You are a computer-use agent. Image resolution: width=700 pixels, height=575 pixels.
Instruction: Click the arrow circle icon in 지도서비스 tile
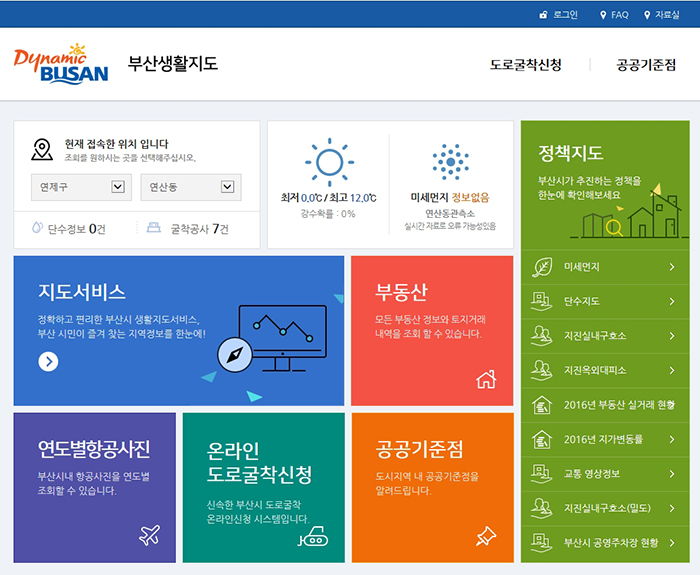click(x=48, y=362)
